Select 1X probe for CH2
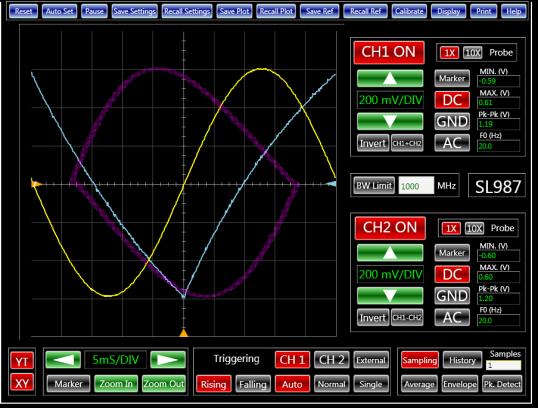Viewport: 538px width, 408px height. coord(451,228)
